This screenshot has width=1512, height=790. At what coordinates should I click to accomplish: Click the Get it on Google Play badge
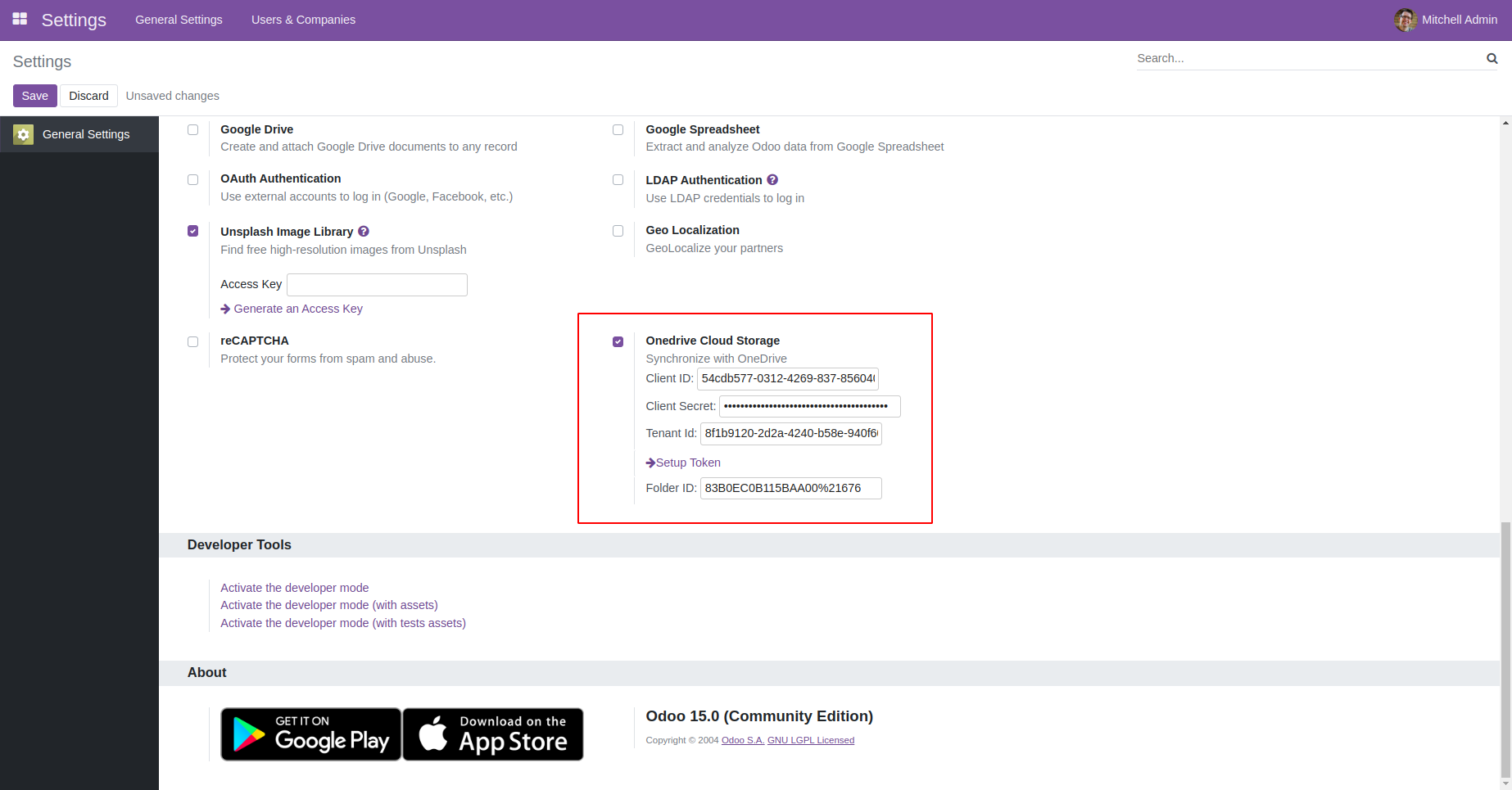pyautogui.click(x=311, y=734)
